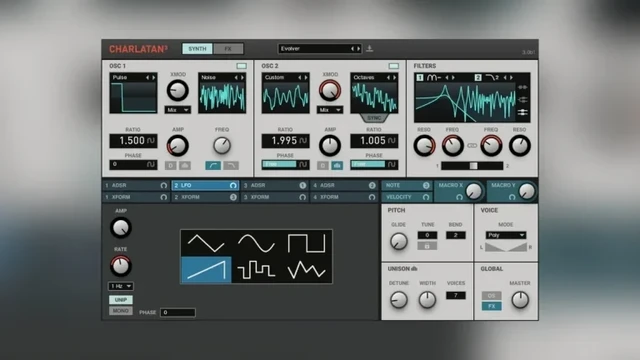Screen dimensions: 640x360
Task: Click the global FX button
Action: pyautogui.click(x=491, y=306)
